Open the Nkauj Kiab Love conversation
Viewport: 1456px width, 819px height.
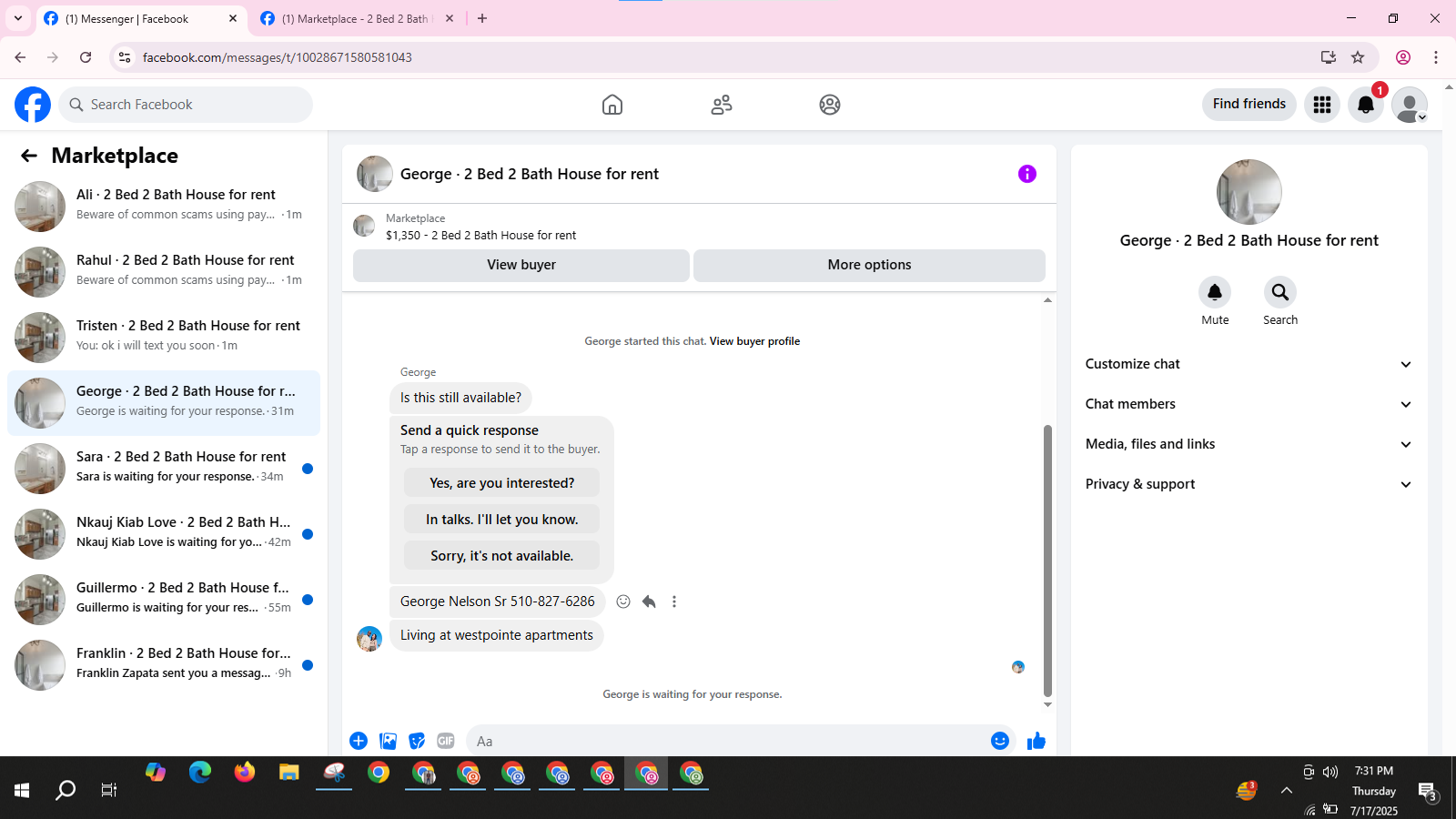click(164, 534)
